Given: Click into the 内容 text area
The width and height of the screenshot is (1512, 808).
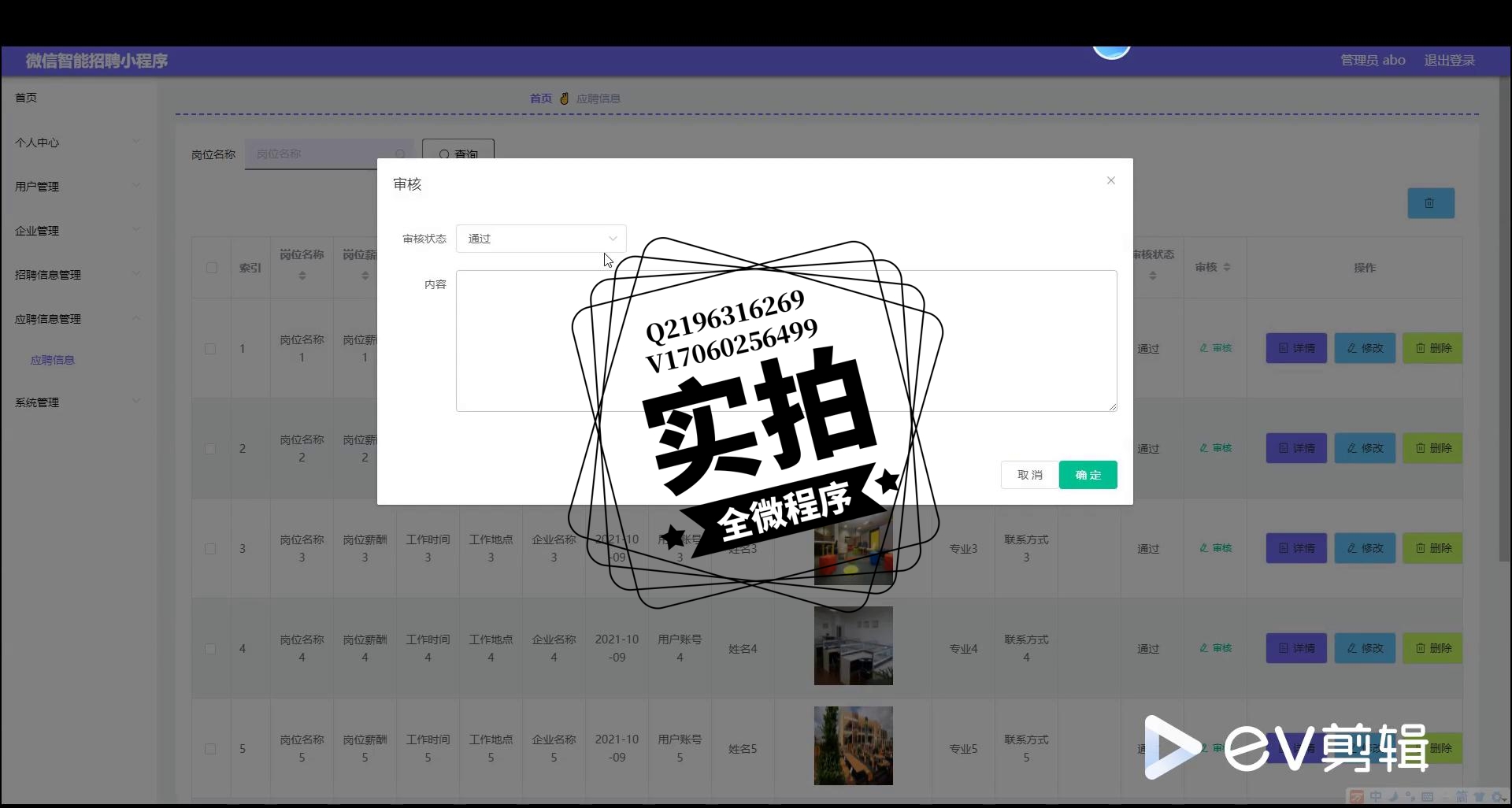Looking at the screenshot, I should click(786, 341).
